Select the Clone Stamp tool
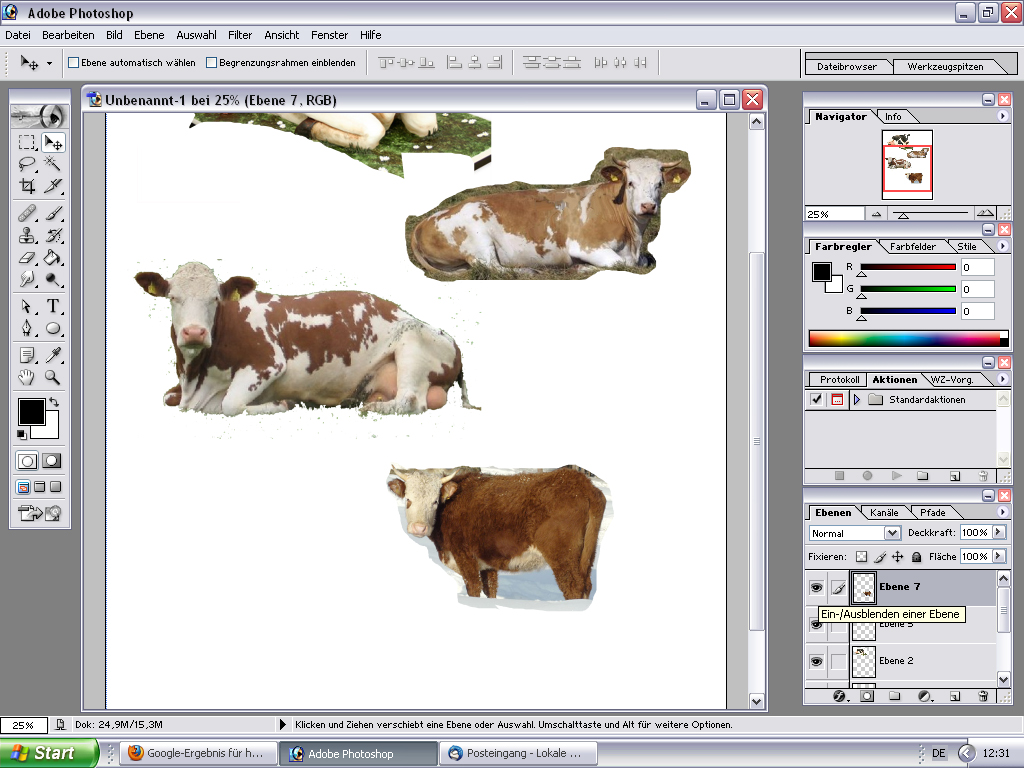The height and width of the screenshot is (768, 1024). pyautogui.click(x=27, y=235)
